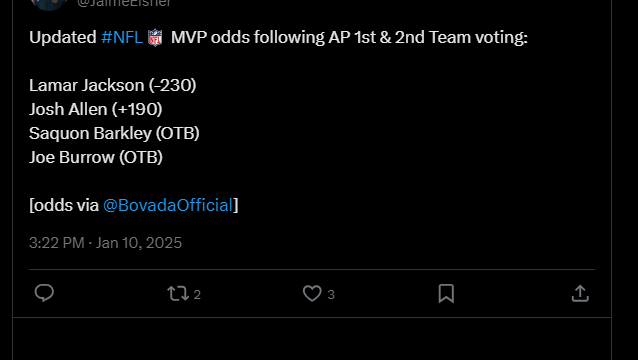
Task: Click the Josh Allen (+190) line
Action: 96,109
